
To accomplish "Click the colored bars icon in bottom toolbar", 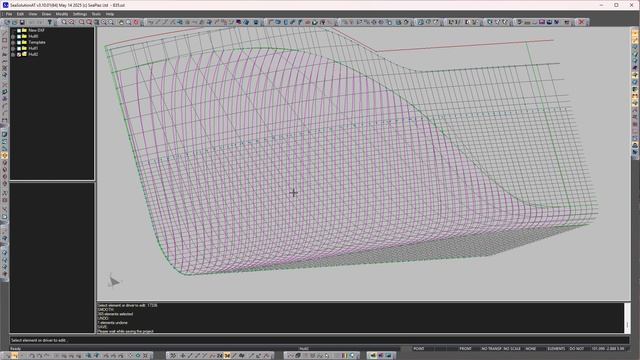I will point(344,356).
